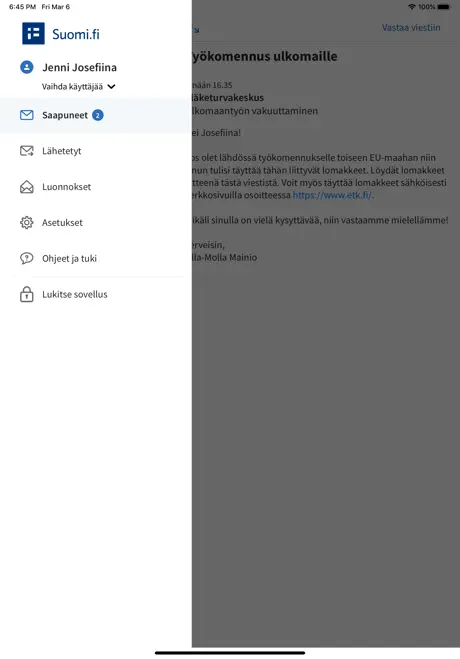Click the unread count badge on Saapuneet
This screenshot has width=460, height=659.
tap(98, 115)
